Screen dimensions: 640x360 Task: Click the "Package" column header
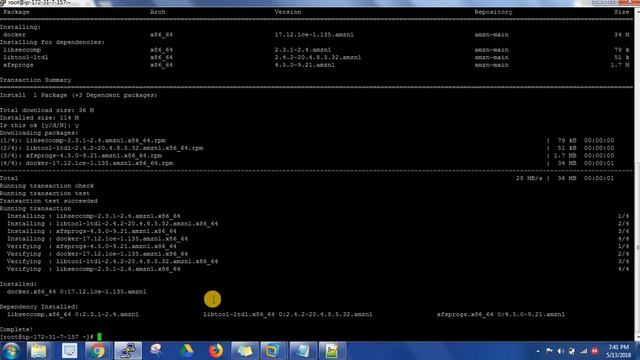point(16,12)
